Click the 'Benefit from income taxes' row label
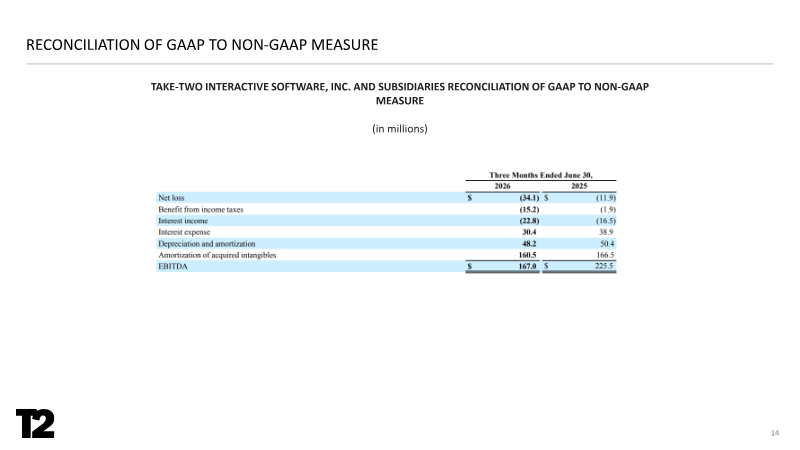This screenshot has width=800, height=450. [x=201, y=209]
